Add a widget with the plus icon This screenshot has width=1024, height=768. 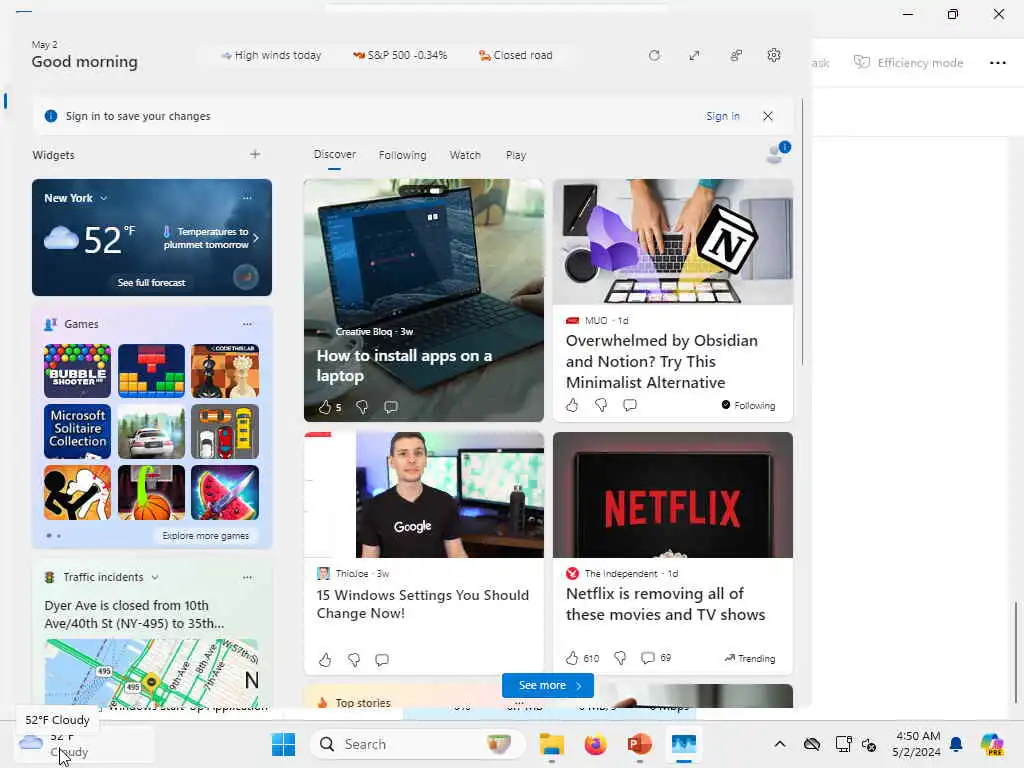coord(255,154)
